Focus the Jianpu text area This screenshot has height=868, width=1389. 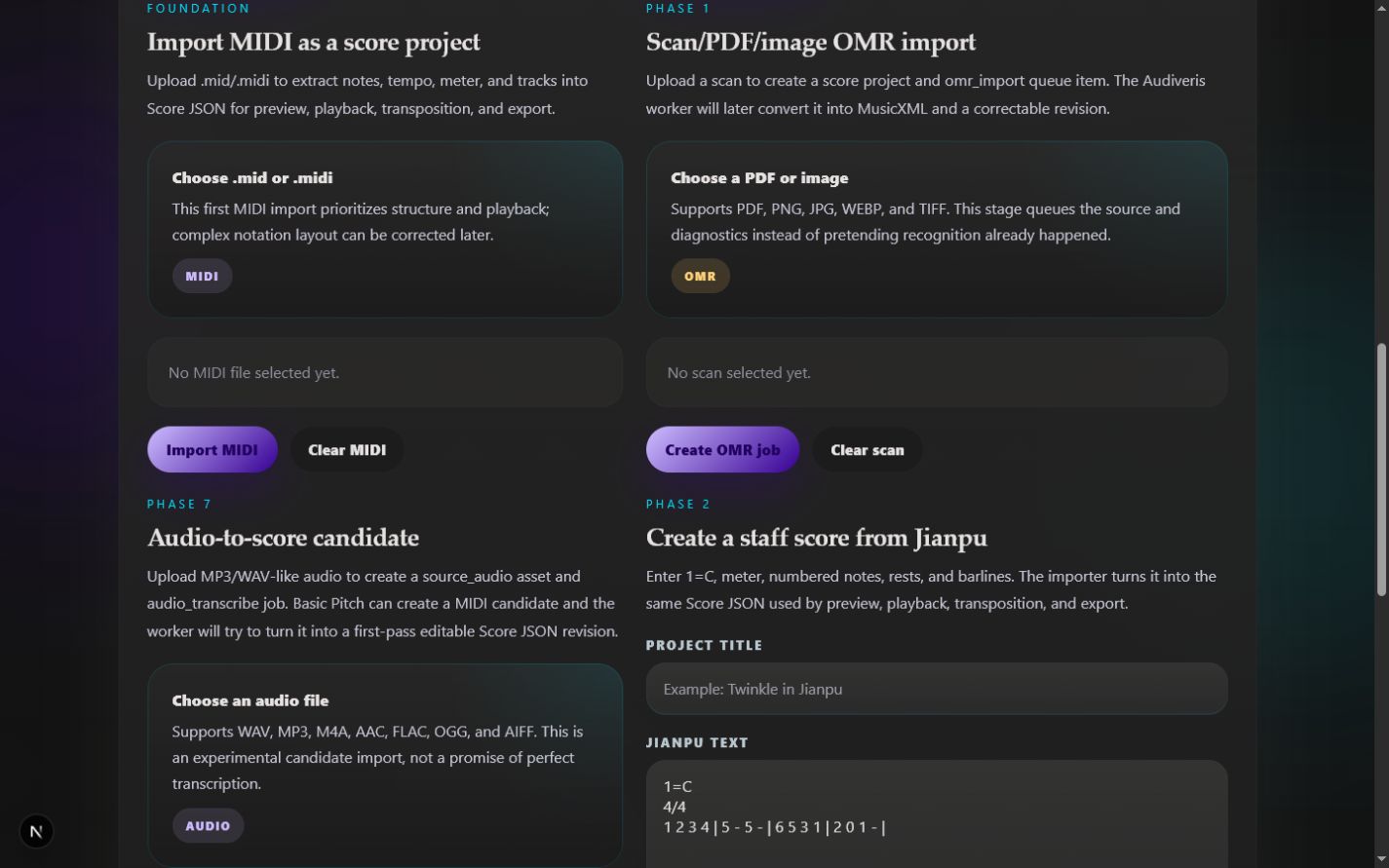pyautogui.click(x=937, y=814)
